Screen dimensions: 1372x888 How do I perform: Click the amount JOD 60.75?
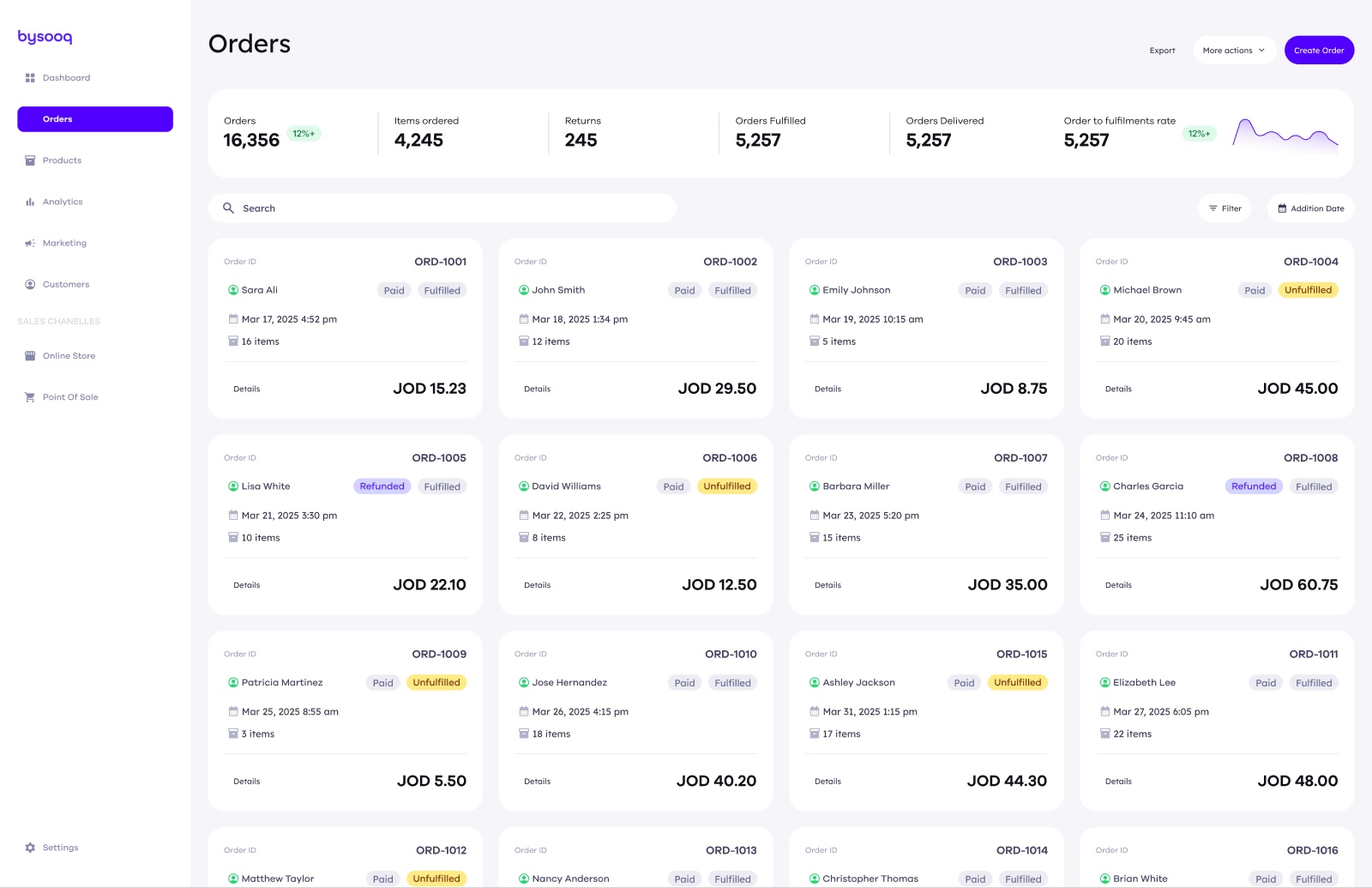point(1298,585)
